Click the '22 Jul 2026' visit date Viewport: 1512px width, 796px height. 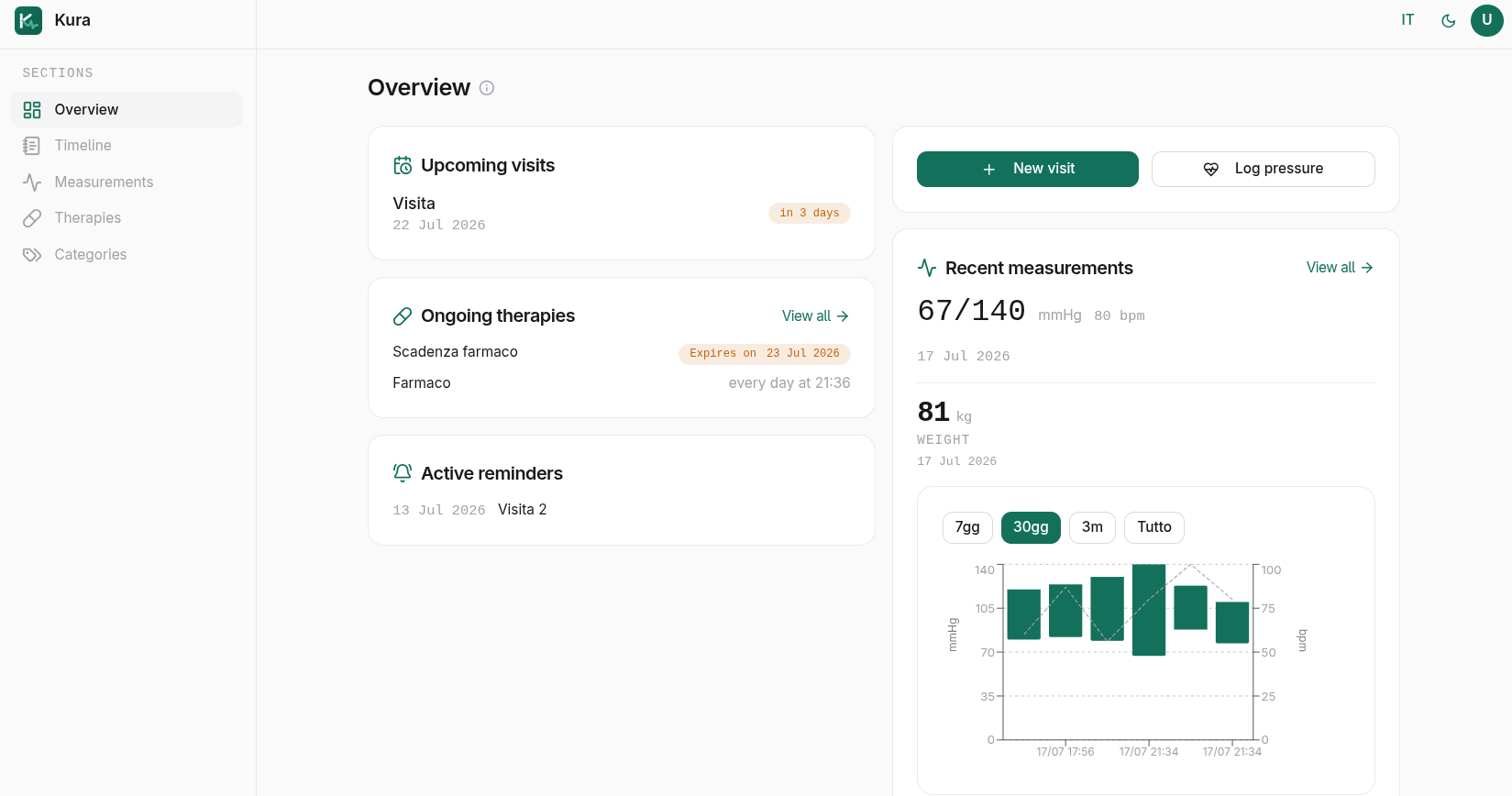coord(439,225)
